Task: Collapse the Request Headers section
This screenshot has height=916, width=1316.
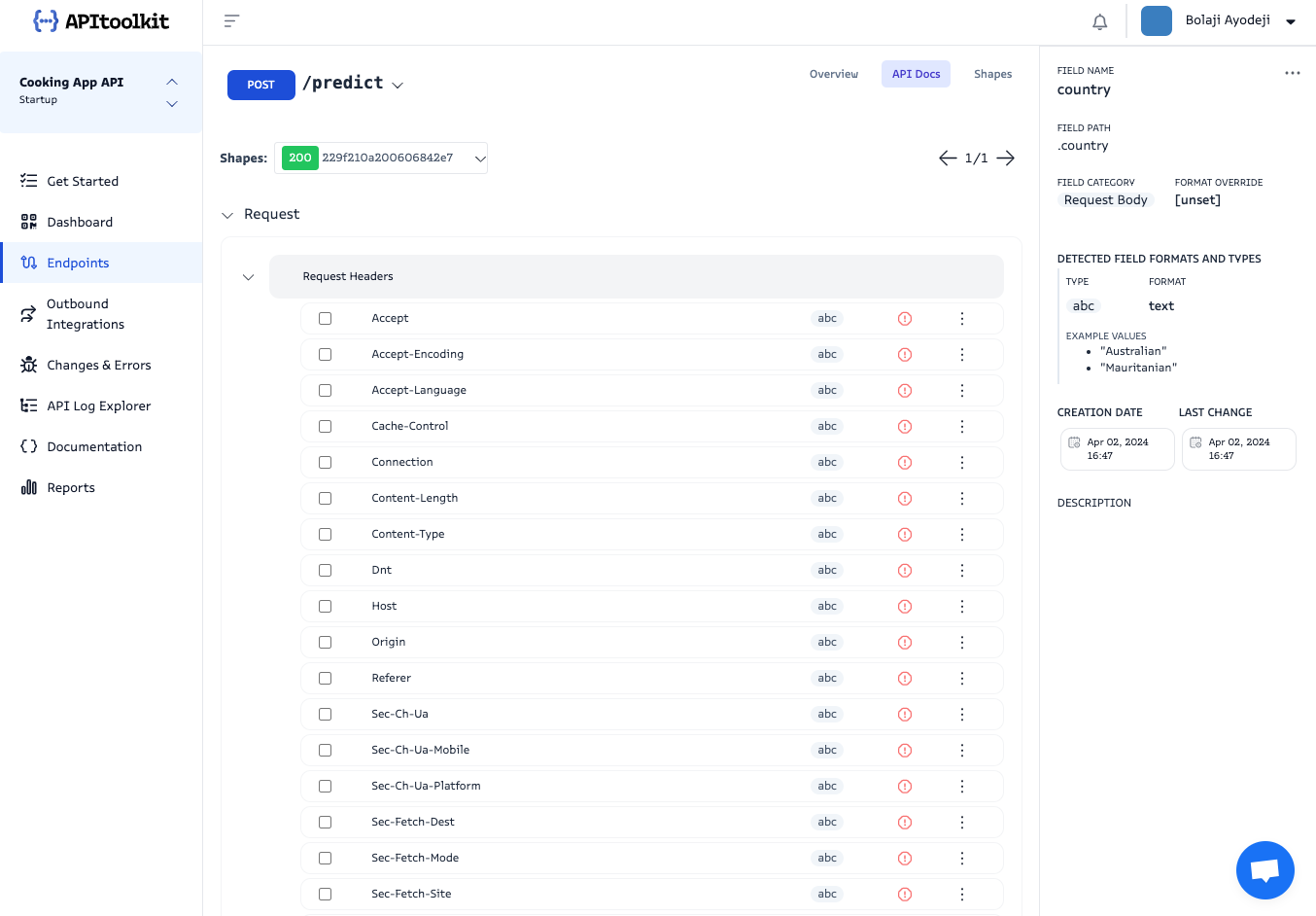Action: point(248,276)
